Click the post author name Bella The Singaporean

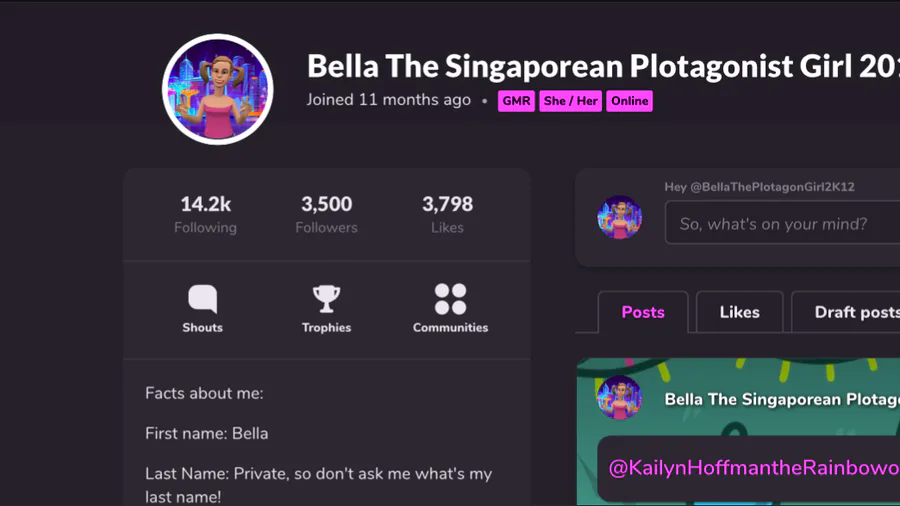point(782,399)
